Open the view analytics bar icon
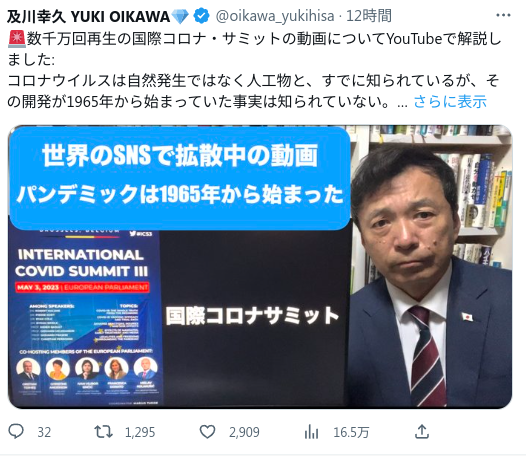 pos(312,432)
